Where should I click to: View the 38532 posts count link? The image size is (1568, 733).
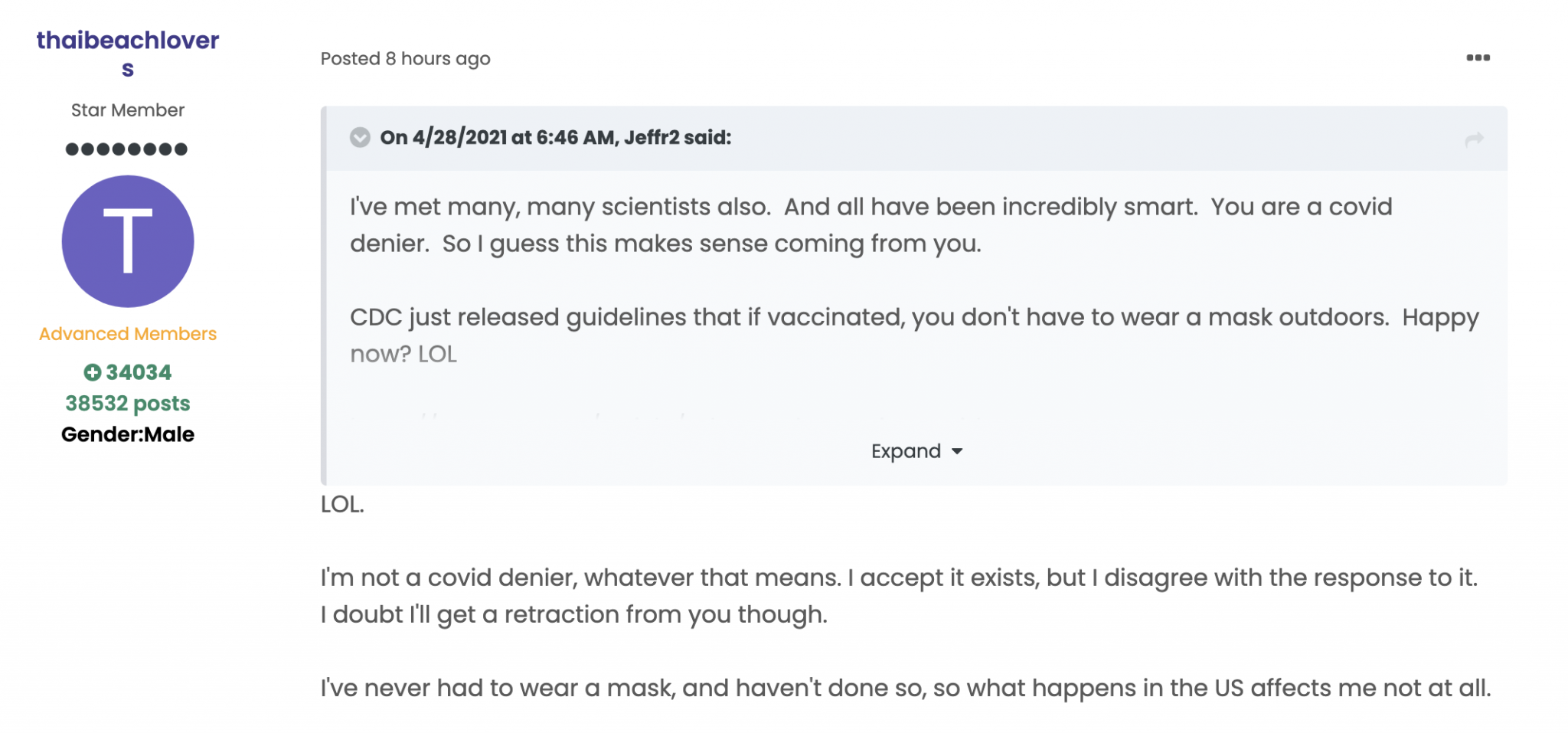(128, 404)
